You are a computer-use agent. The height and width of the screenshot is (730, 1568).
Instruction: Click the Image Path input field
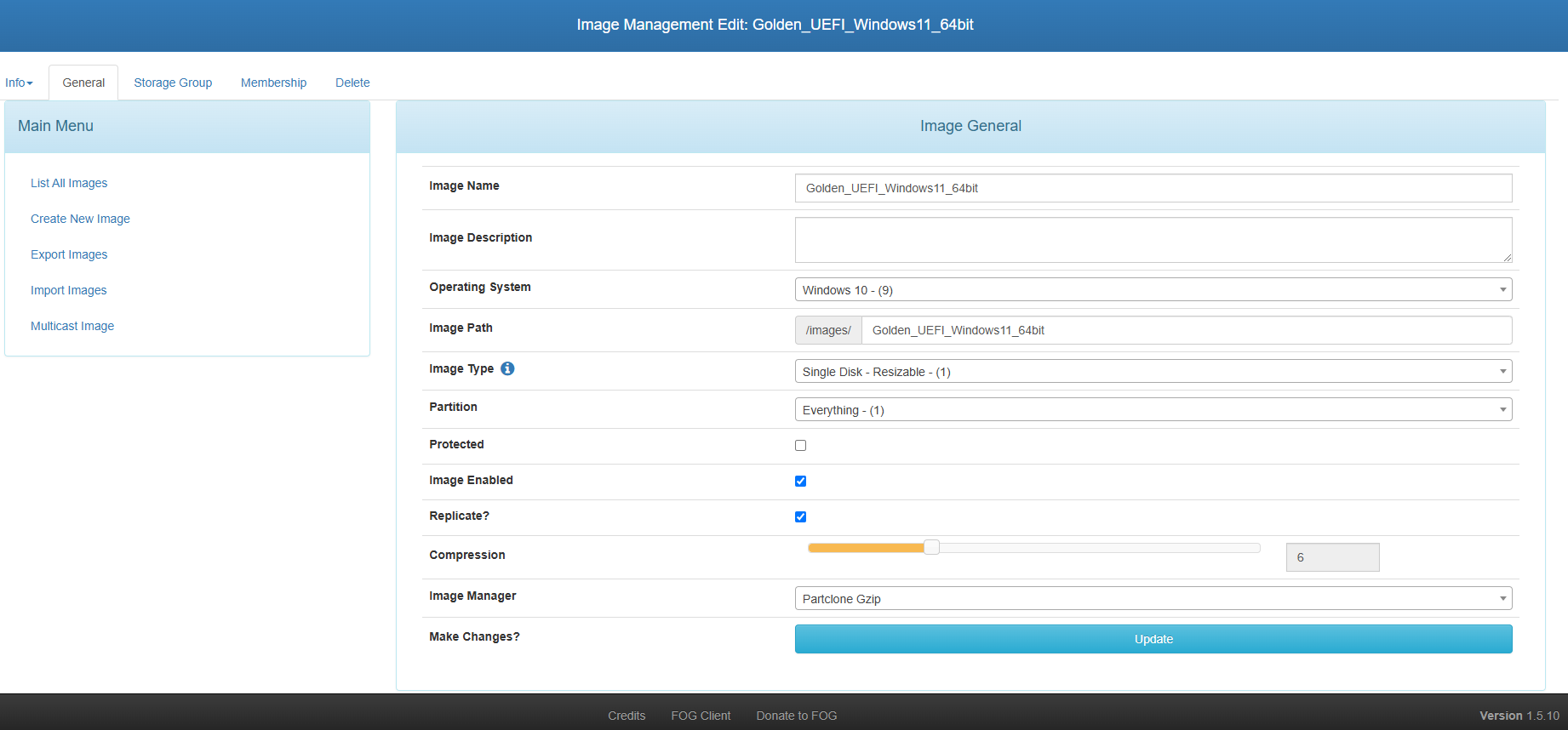tap(1187, 330)
